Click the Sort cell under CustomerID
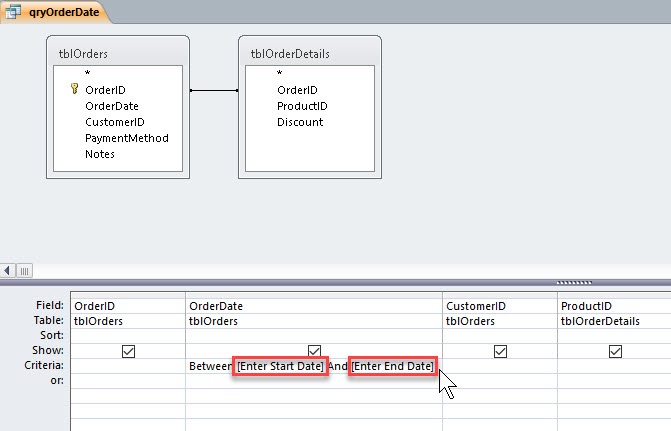Screen dimensions: 671x431 point(500,336)
